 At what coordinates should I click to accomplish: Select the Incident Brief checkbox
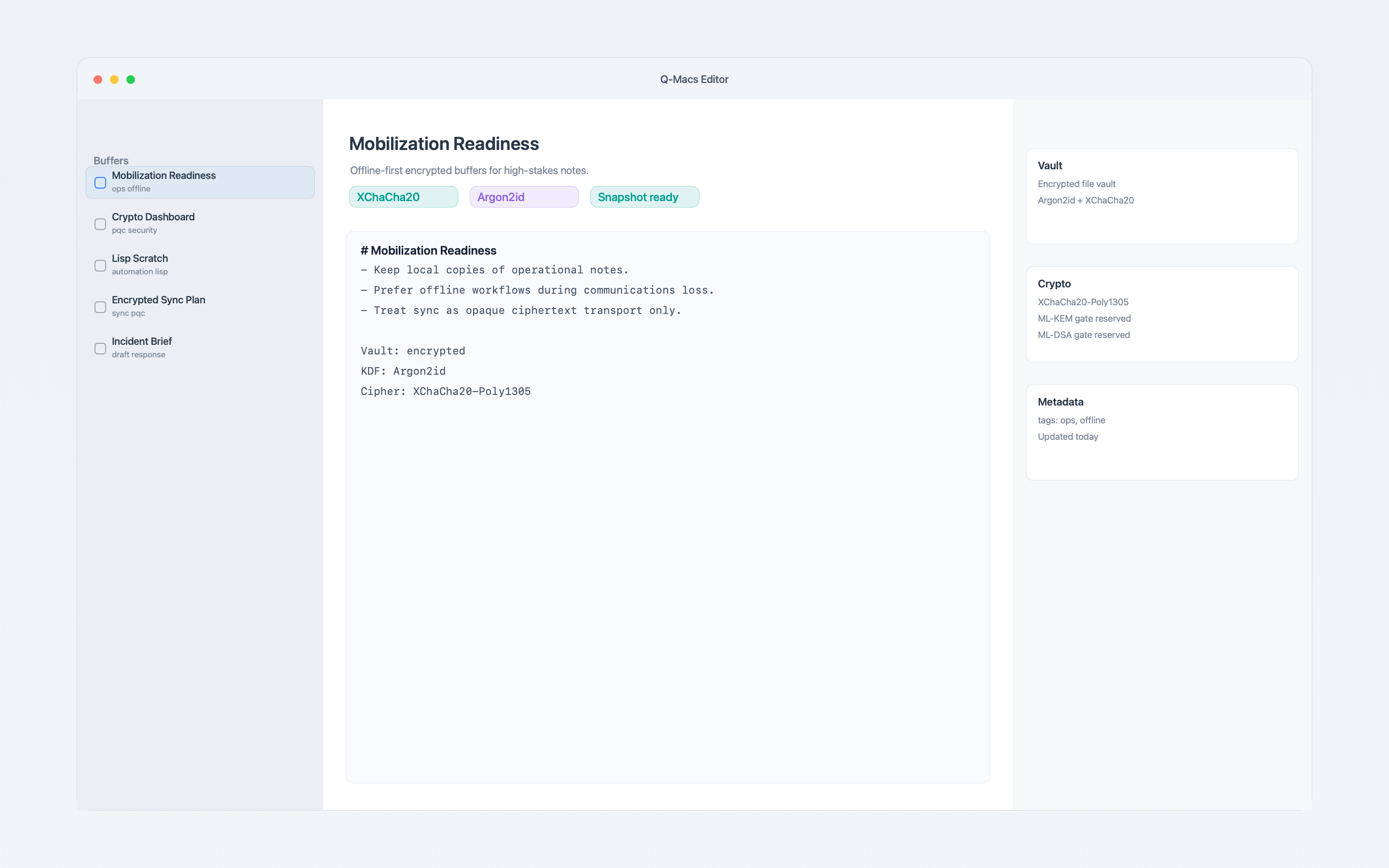pyautogui.click(x=100, y=349)
